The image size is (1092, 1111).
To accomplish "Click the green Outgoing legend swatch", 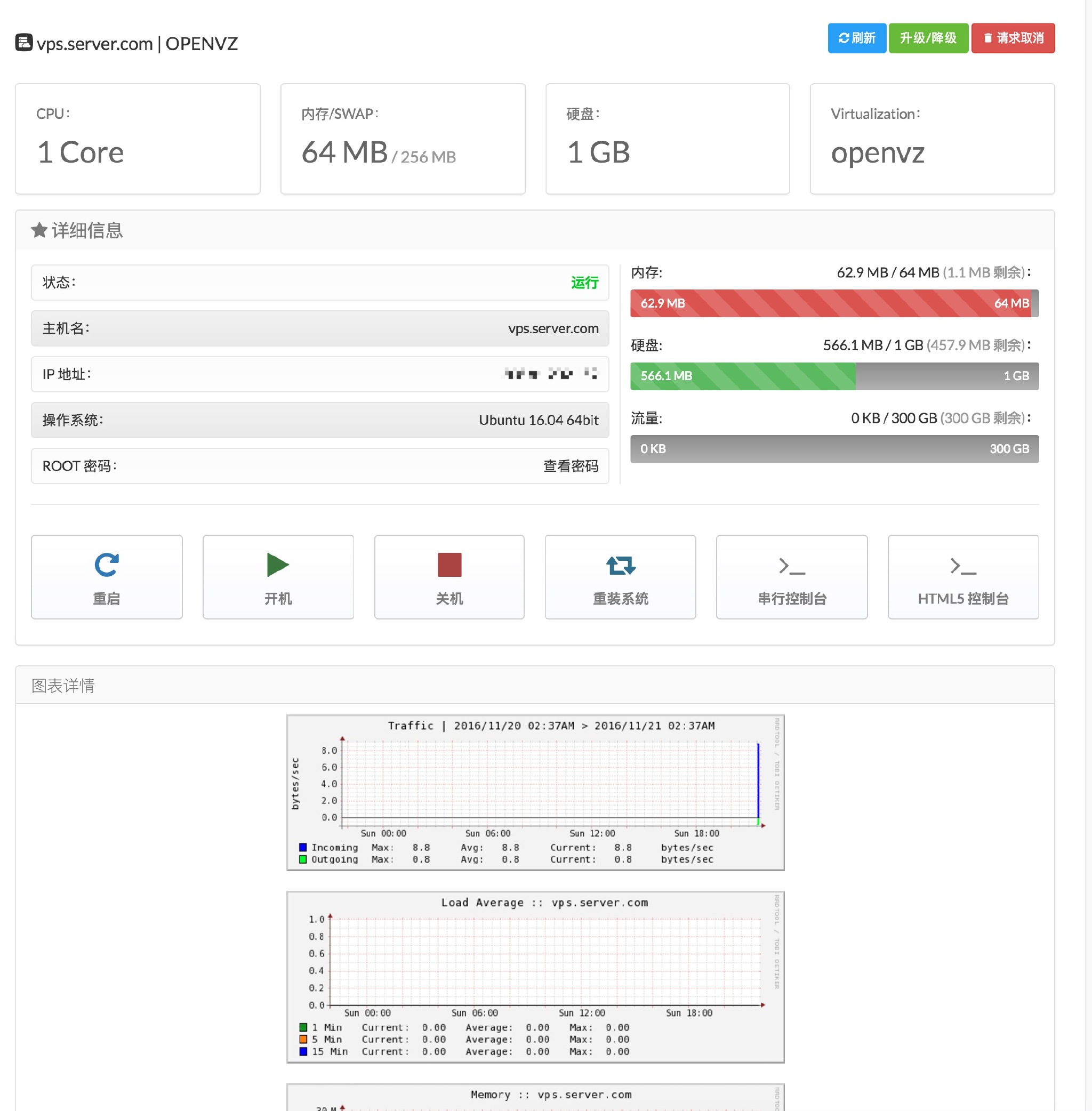I will point(303,859).
